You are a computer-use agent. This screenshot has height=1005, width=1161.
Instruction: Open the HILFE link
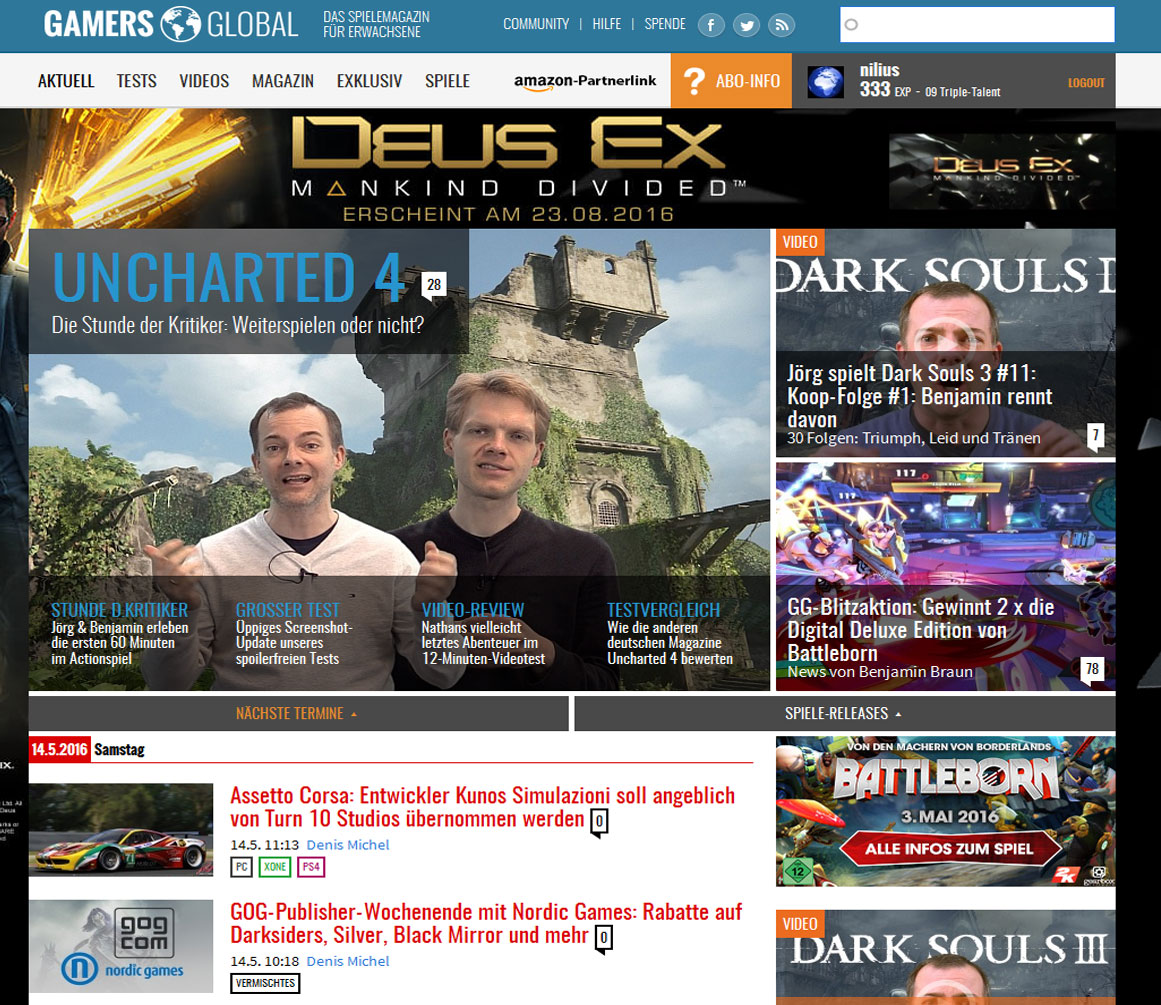(x=606, y=24)
